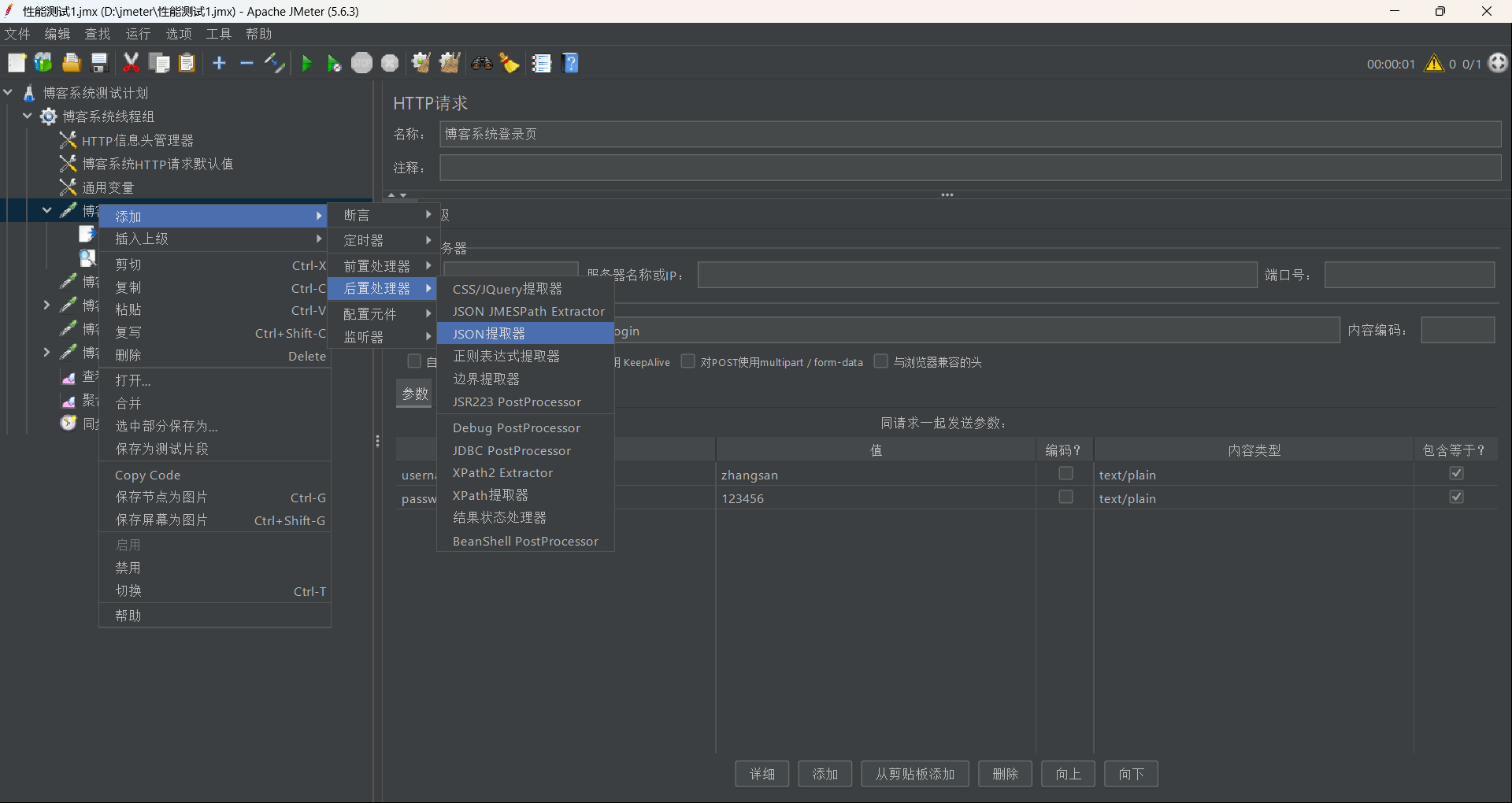Enable 与浏览器兼容的头 checkbox
1512x803 pixels.
[x=880, y=361]
